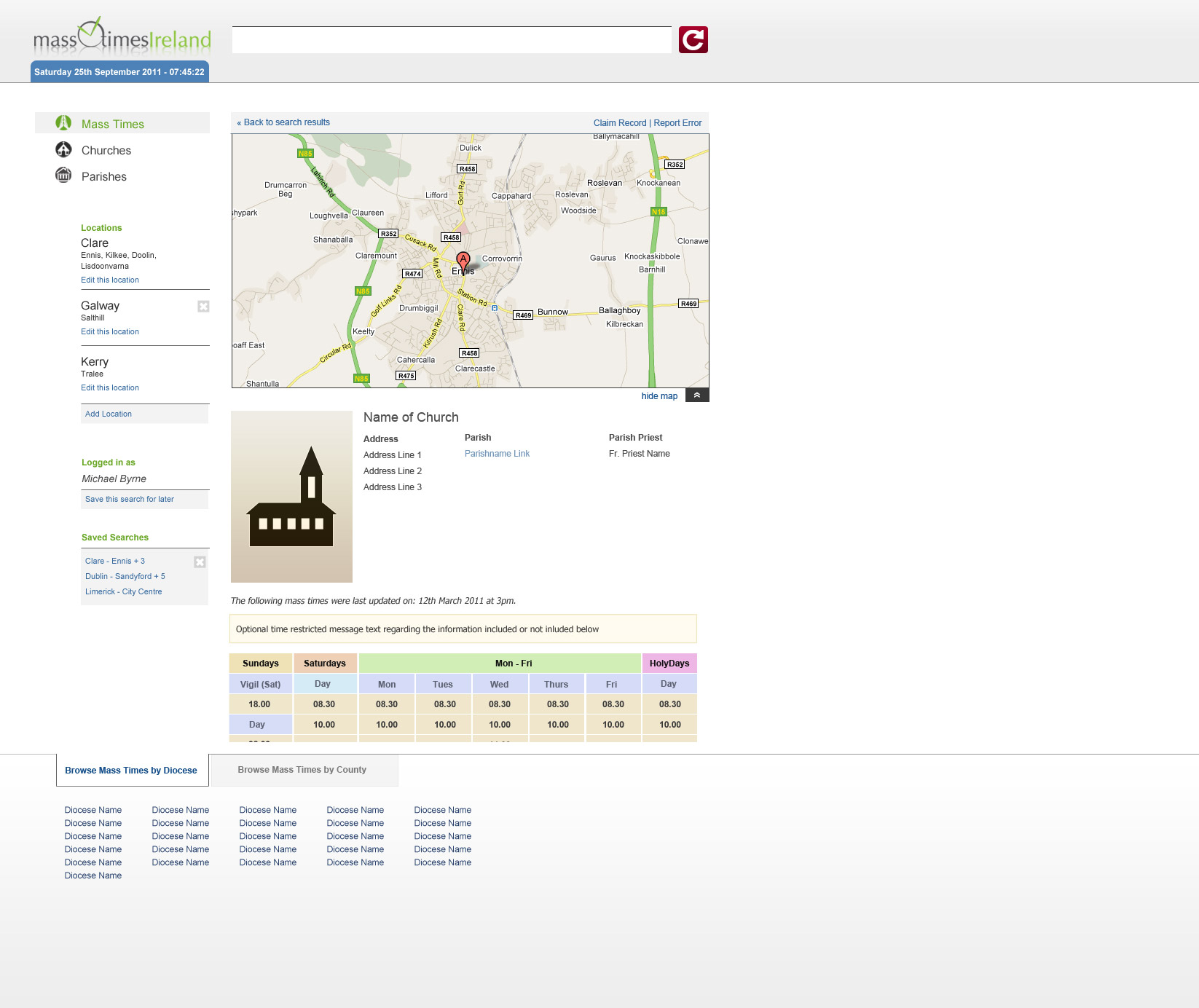Go back to search results
1199x1008 pixels.
click(x=283, y=122)
